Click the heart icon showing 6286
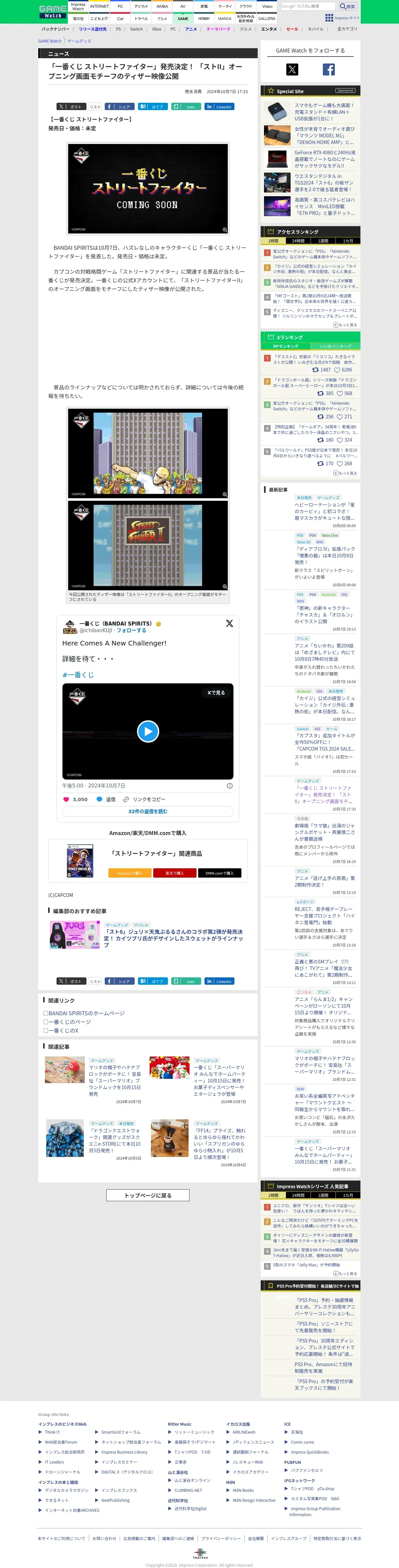 (337, 369)
